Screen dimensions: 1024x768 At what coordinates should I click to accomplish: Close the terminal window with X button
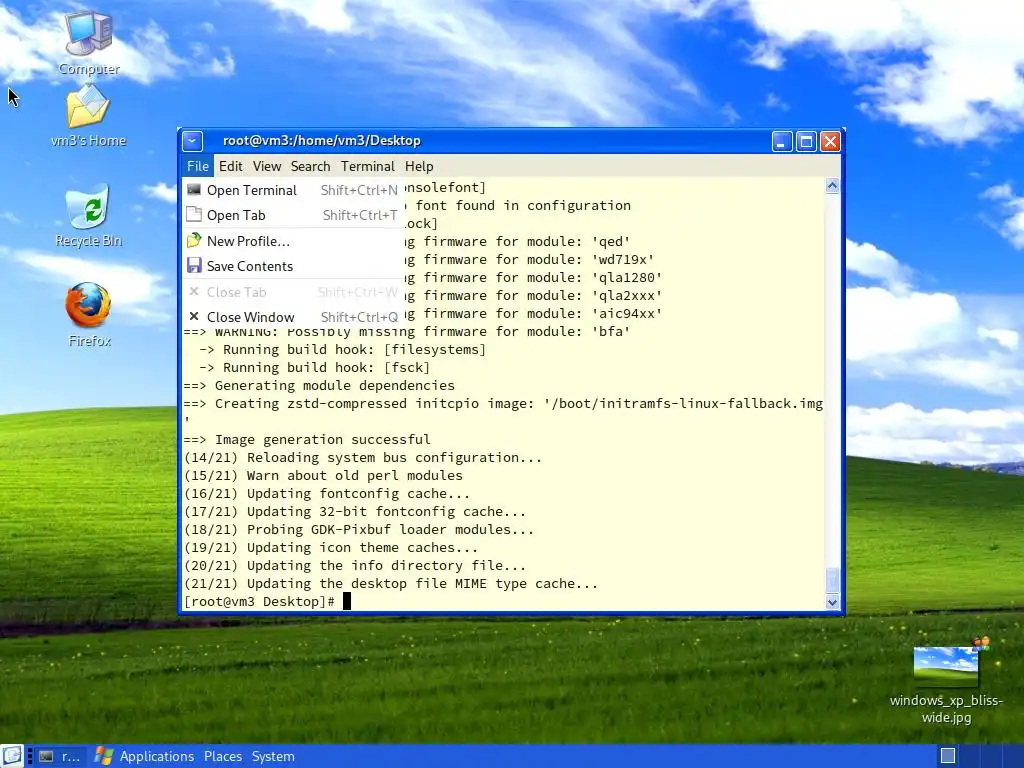[x=830, y=141]
